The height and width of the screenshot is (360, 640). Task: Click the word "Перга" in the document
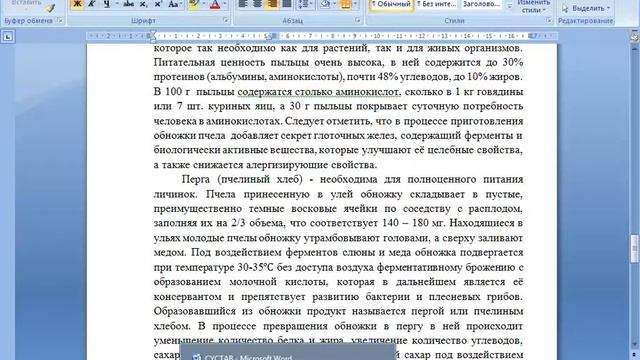point(196,180)
